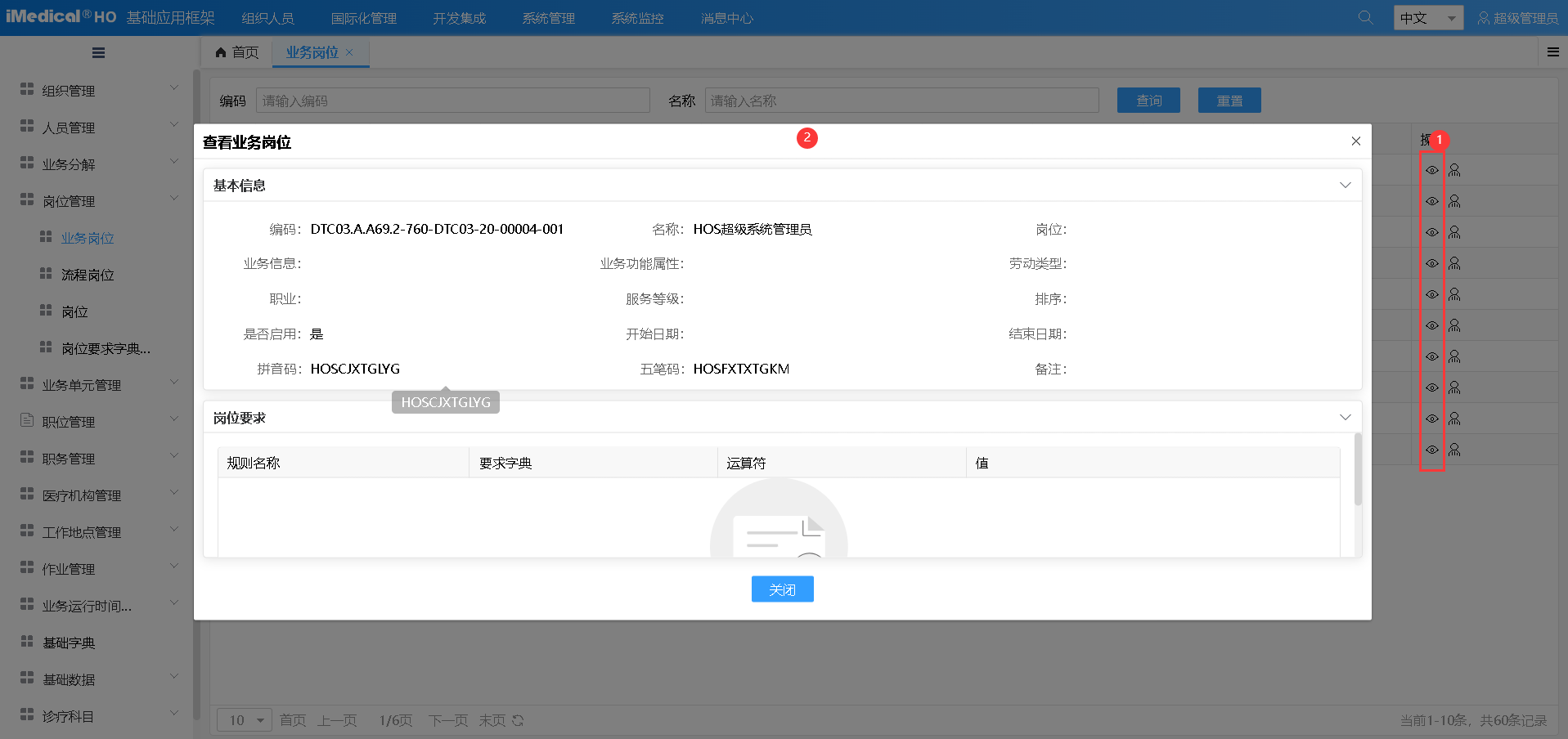Click the sidebar collapse hamburger icon
1568x739 pixels.
coord(98,53)
